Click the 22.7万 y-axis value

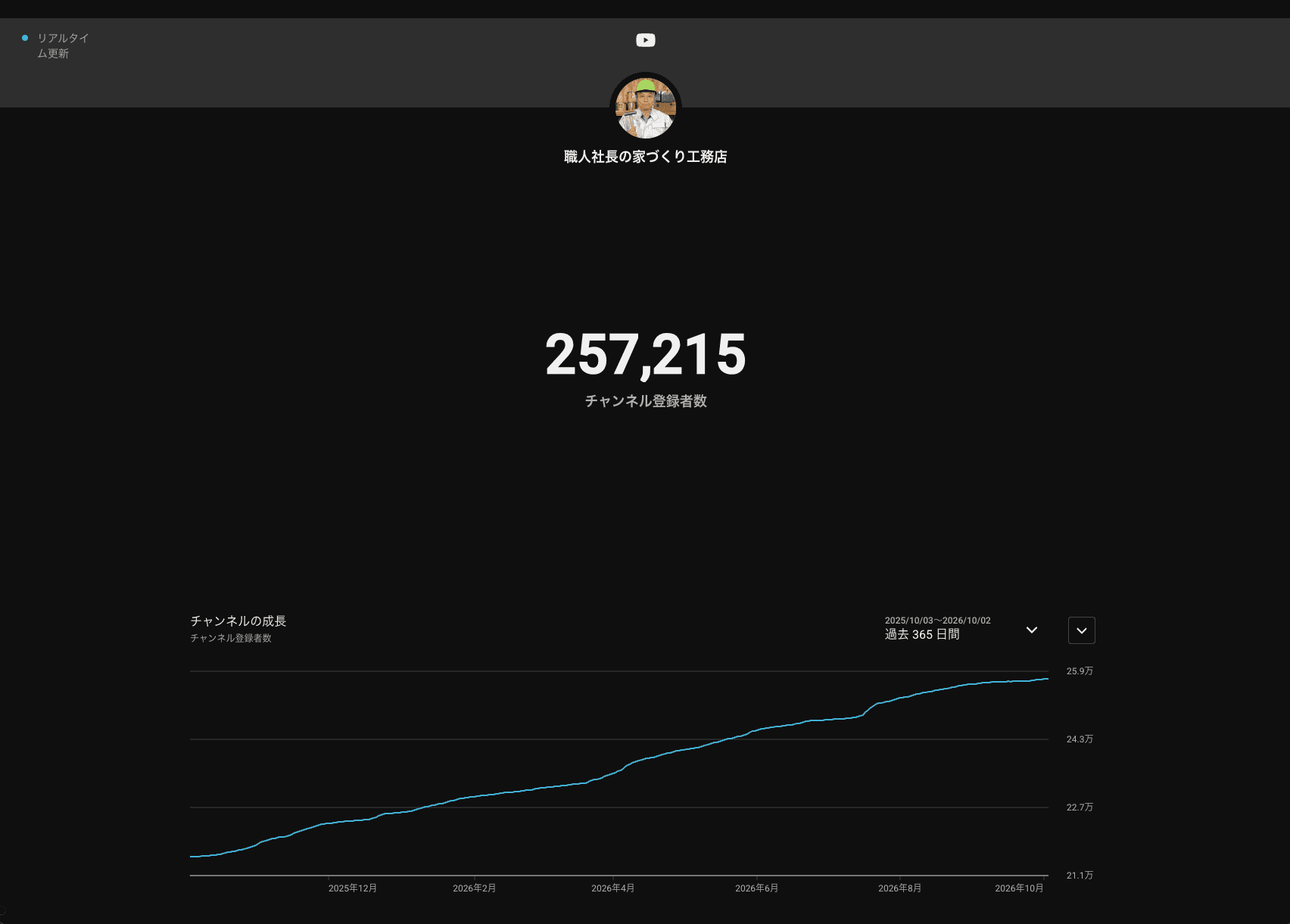pyautogui.click(x=1080, y=807)
